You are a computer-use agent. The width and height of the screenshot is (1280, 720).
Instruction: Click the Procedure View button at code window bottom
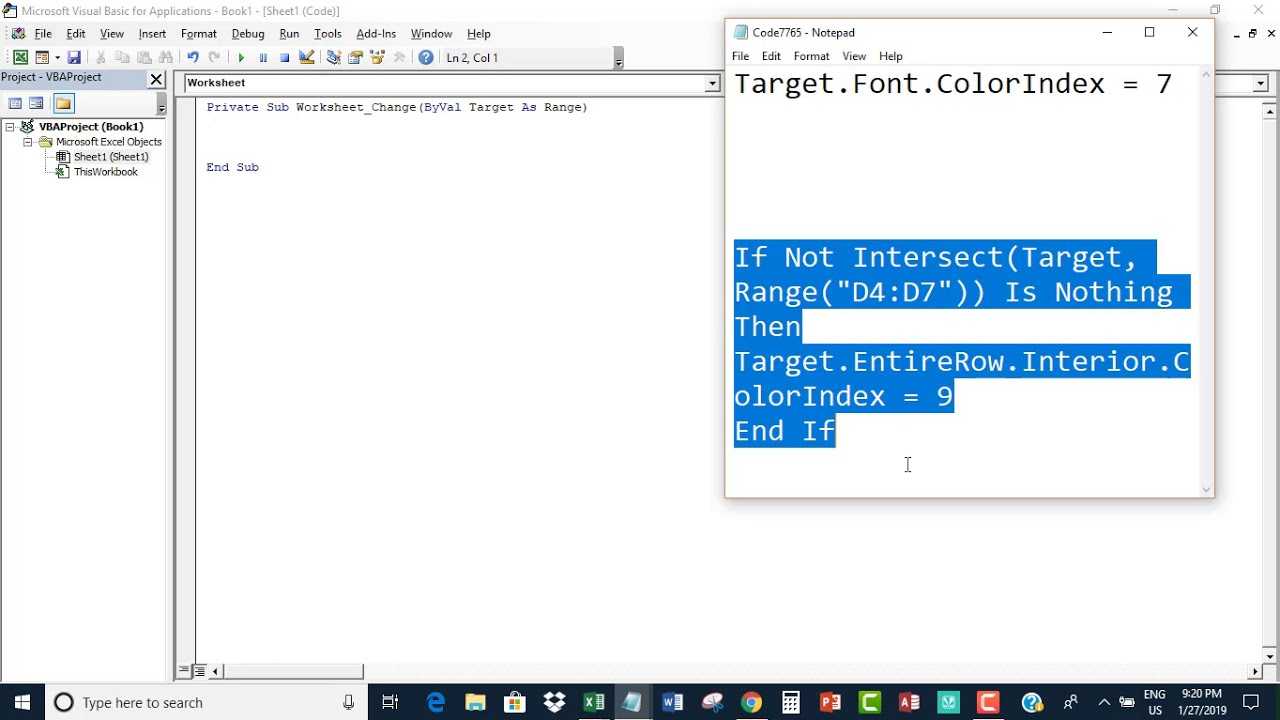pyautogui.click(x=184, y=671)
